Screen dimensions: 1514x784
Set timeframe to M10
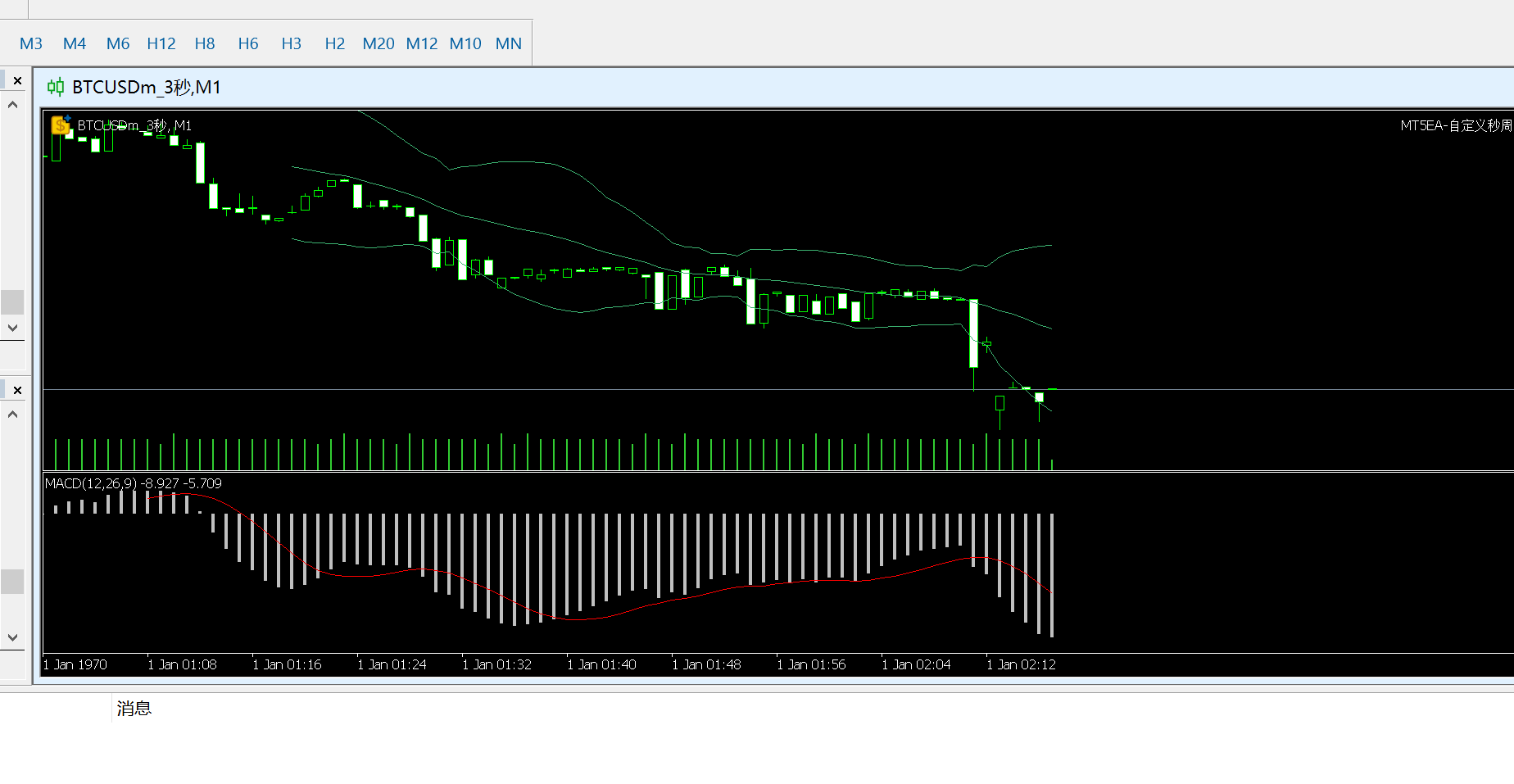pos(465,43)
